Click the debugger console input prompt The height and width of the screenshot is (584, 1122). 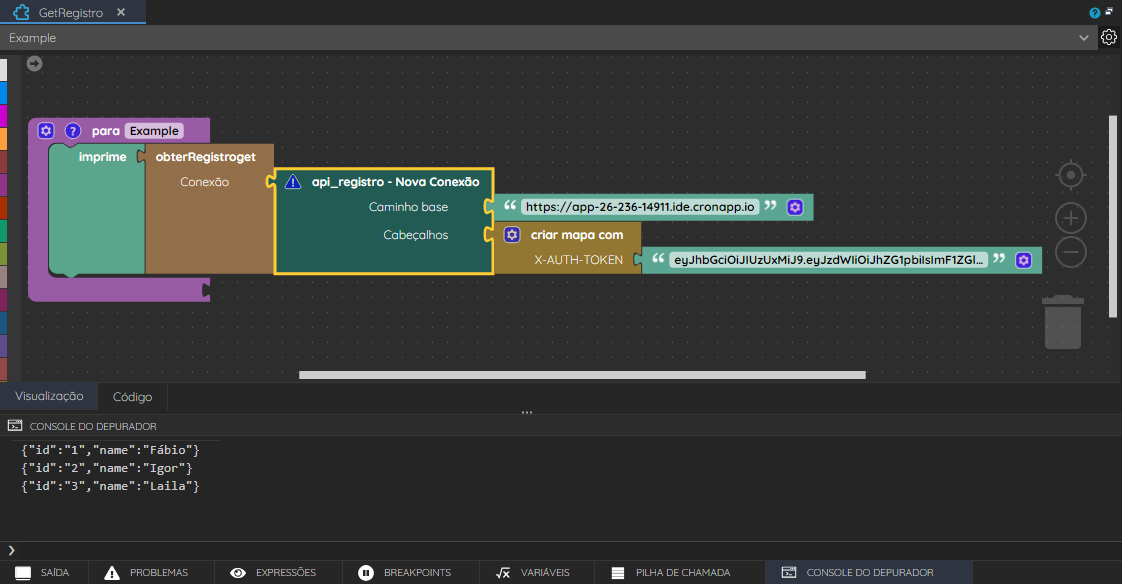(561, 550)
